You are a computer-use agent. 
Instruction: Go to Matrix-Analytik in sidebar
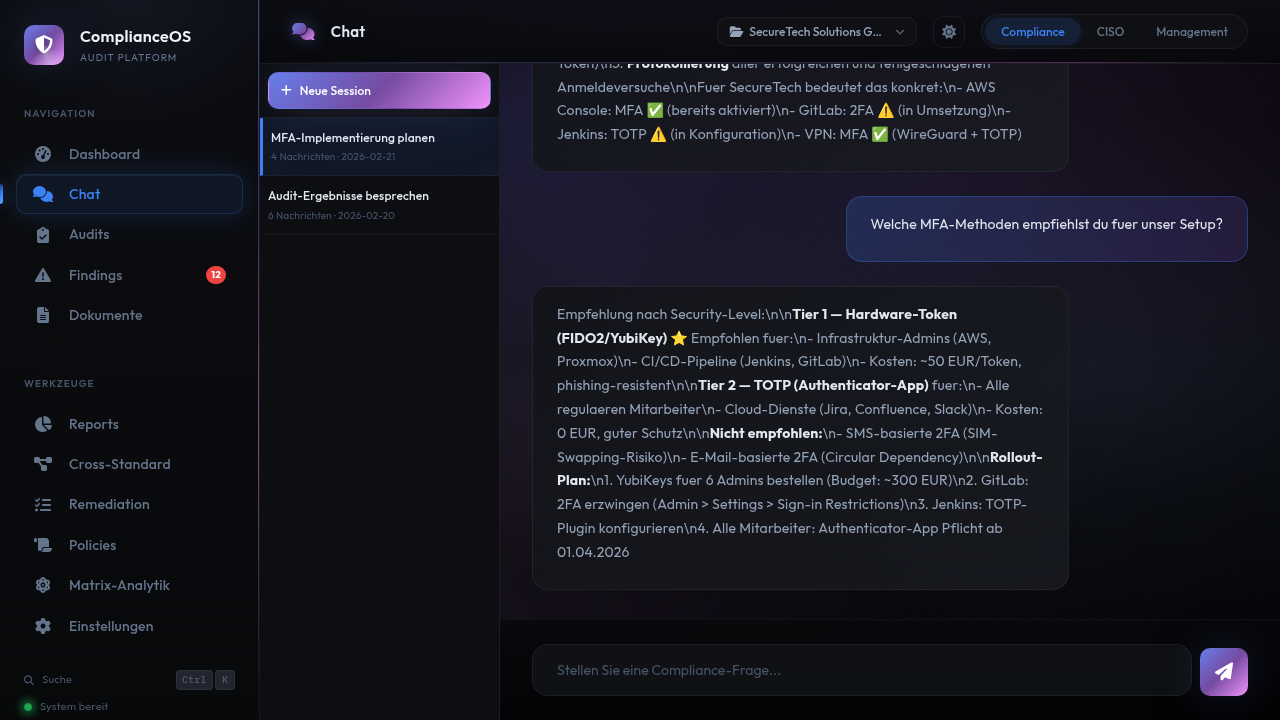tap(118, 585)
